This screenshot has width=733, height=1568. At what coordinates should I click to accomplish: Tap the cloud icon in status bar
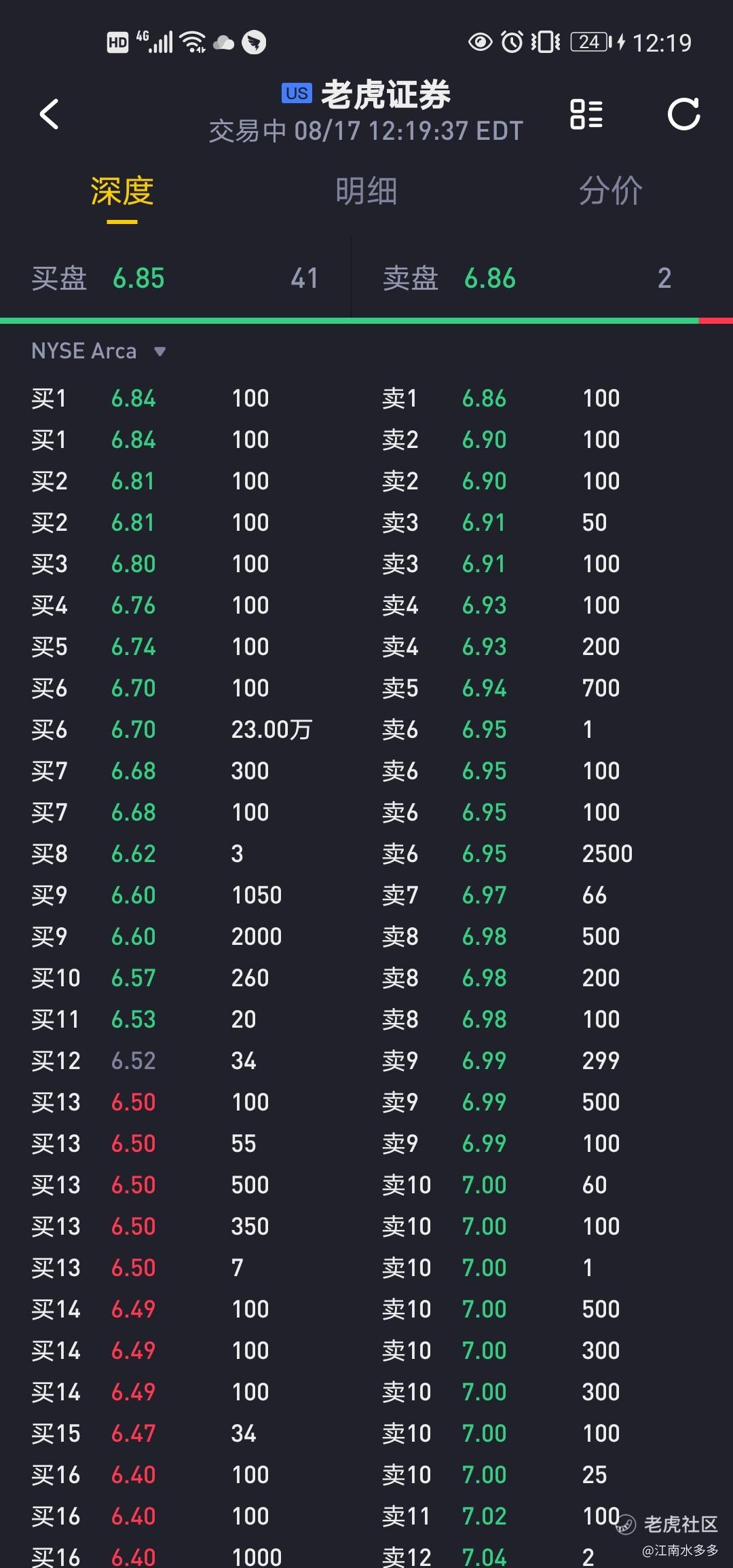click(224, 43)
